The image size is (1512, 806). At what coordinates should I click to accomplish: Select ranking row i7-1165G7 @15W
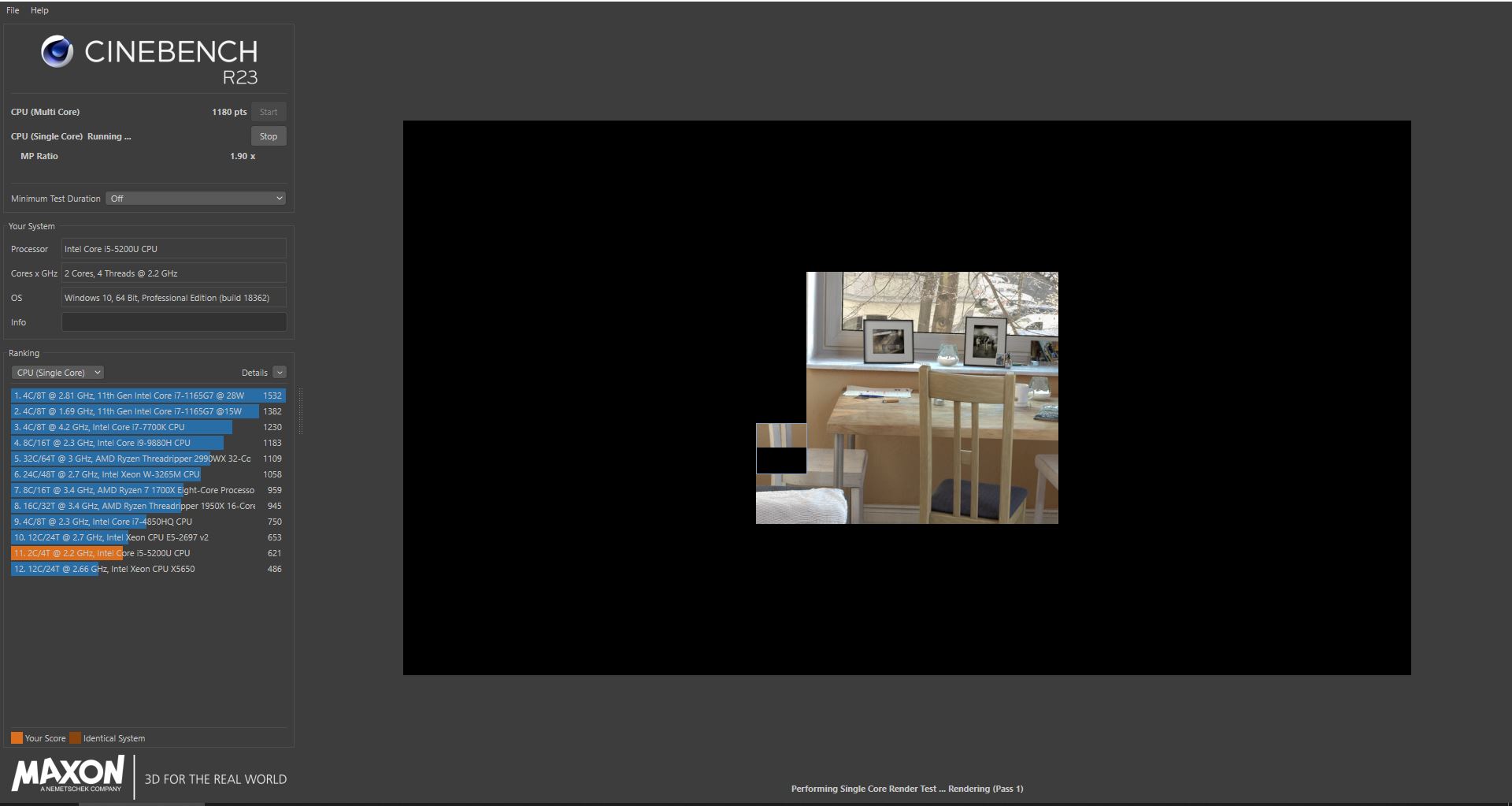pyautogui.click(x=148, y=411)
